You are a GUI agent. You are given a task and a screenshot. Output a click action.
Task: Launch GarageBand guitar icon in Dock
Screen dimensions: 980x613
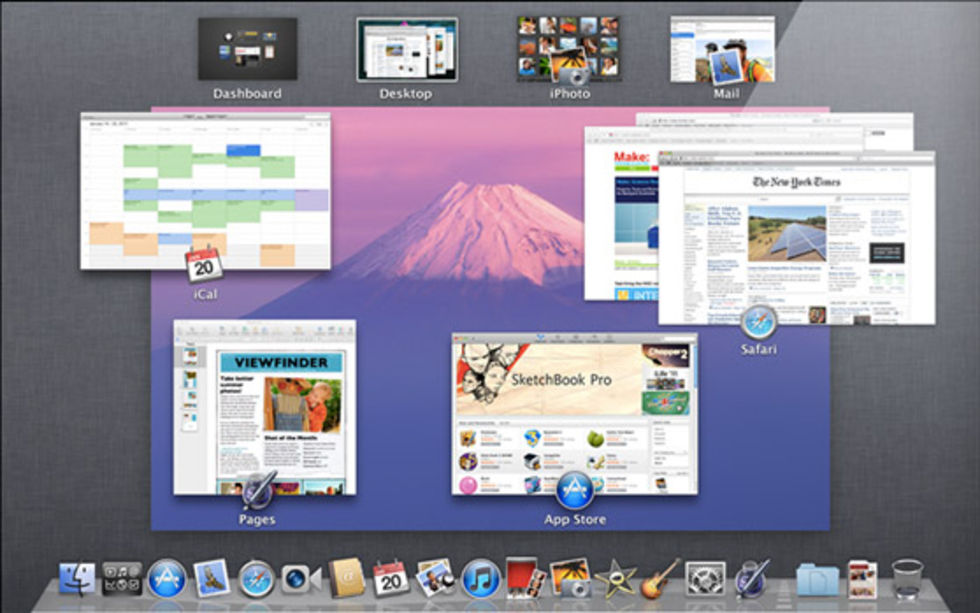point(659,579)
